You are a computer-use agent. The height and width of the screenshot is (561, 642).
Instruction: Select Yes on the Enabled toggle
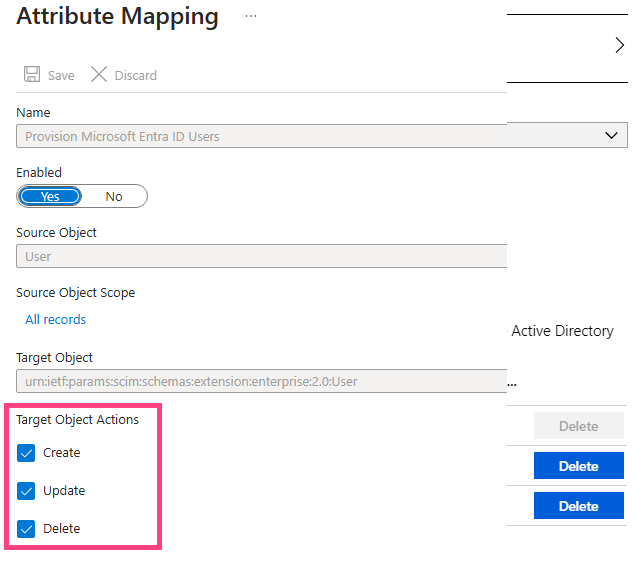[50, 197]
